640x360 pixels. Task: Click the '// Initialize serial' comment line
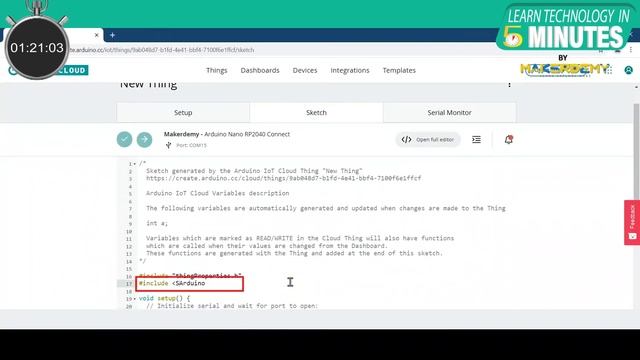[232, 306]
